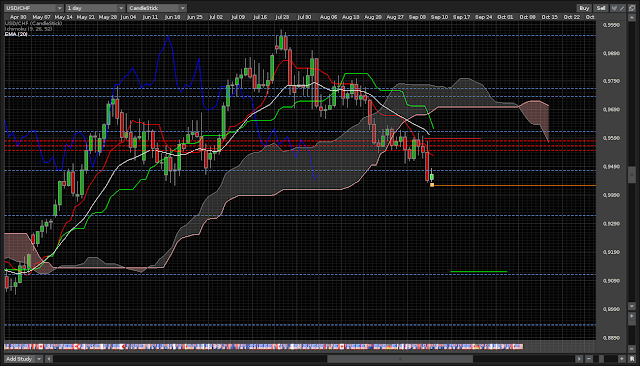This screenshot has width=640, height=366.
Task: Click the horizontal scroll right arrow
Action: 579,359
